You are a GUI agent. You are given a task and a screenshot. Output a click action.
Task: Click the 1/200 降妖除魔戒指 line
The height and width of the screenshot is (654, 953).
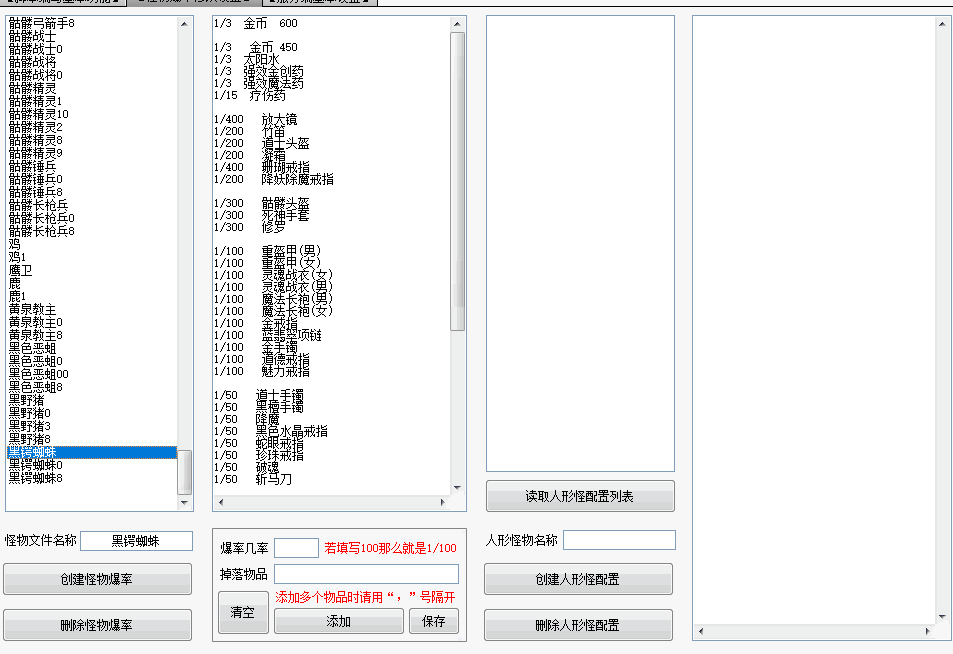(x=274, y=179)
